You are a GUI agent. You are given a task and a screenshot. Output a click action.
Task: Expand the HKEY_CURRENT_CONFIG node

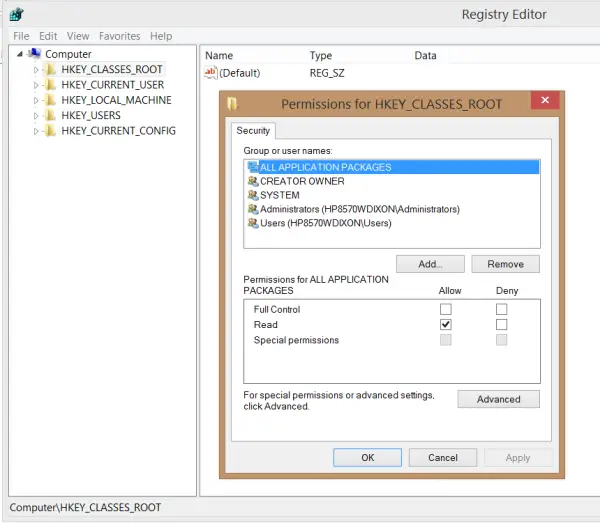click(36, 131)
